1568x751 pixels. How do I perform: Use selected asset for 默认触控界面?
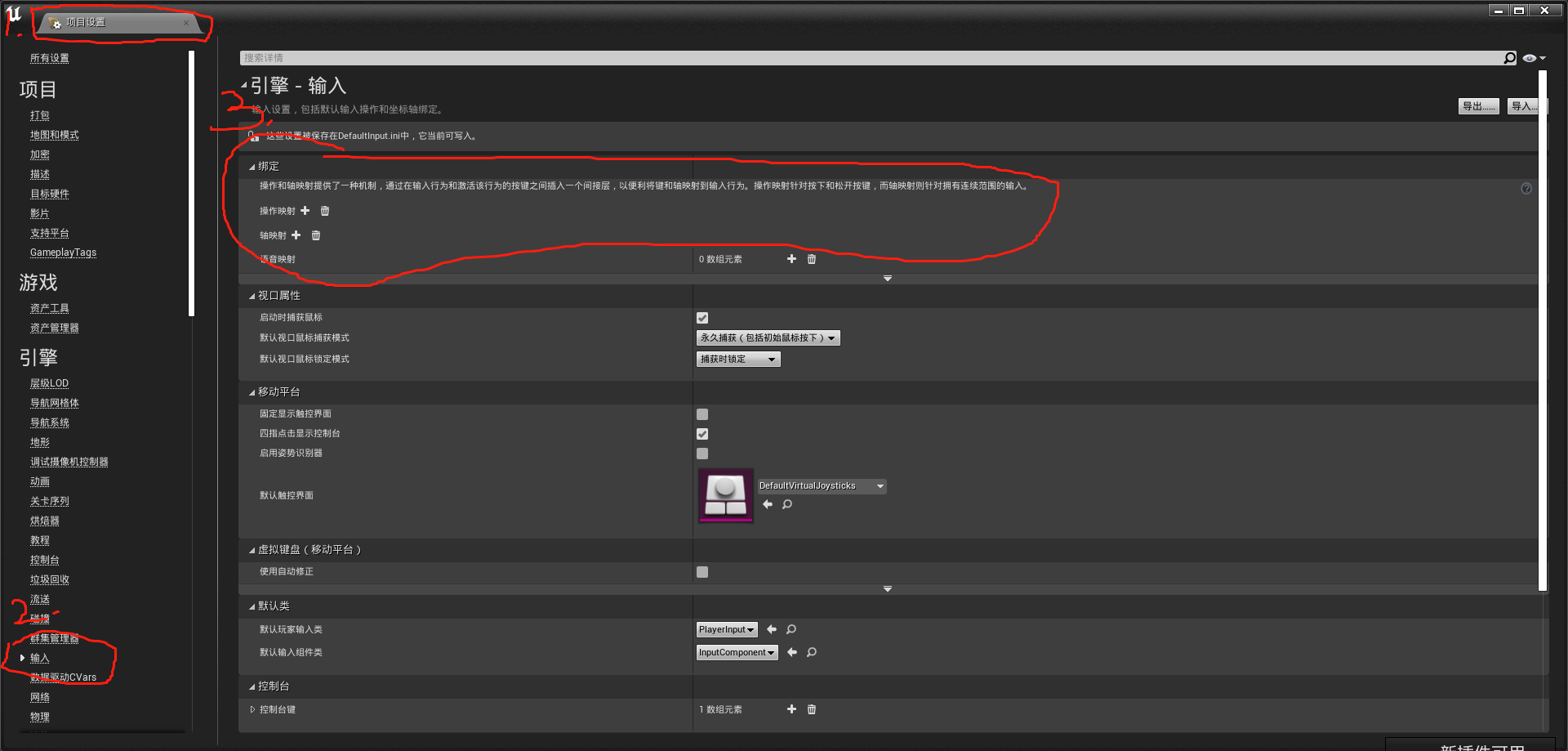click(x=768, y=504)
